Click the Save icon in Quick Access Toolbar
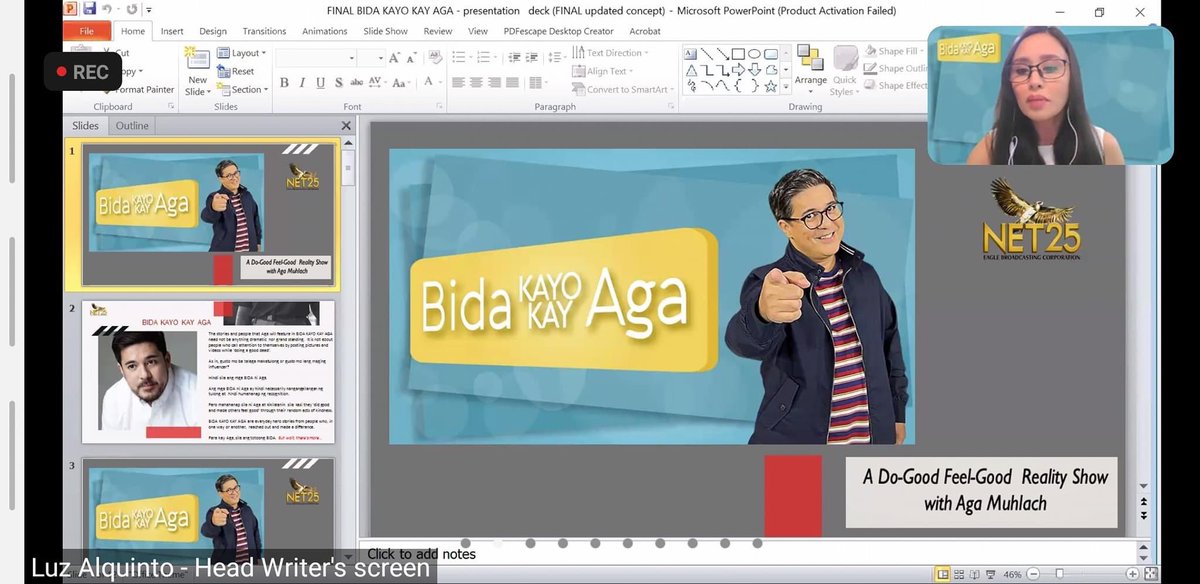The width and height of the screenshot is (1200, 584). point(90,10)
